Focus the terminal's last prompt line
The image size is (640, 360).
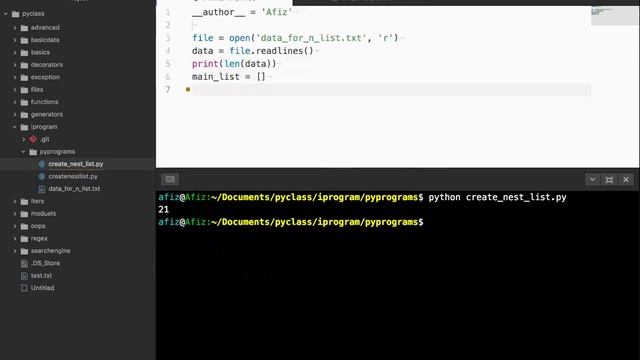[291, 222]
